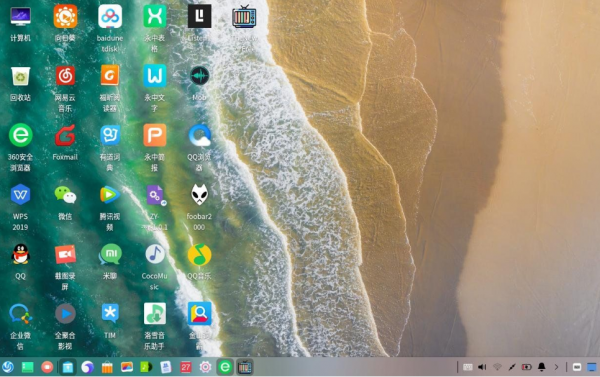Image resolution: width=600 pixels, height=377 pixels.
Task: Select the orange sunflower desktop icon
Action: coord(65,16)
